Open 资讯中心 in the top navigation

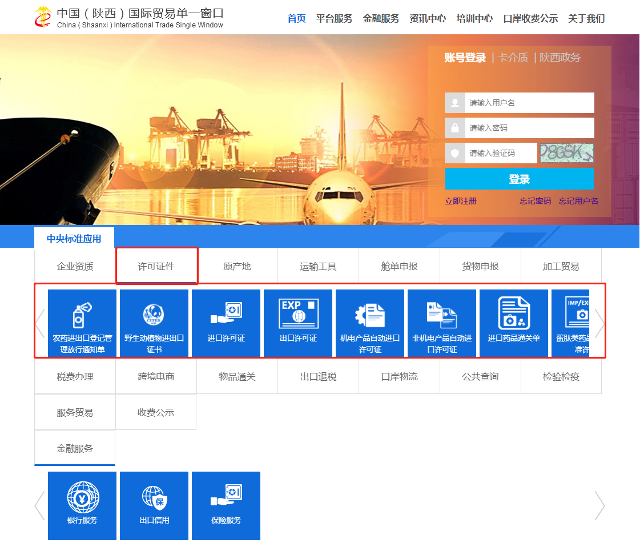(x=428, y=18)
